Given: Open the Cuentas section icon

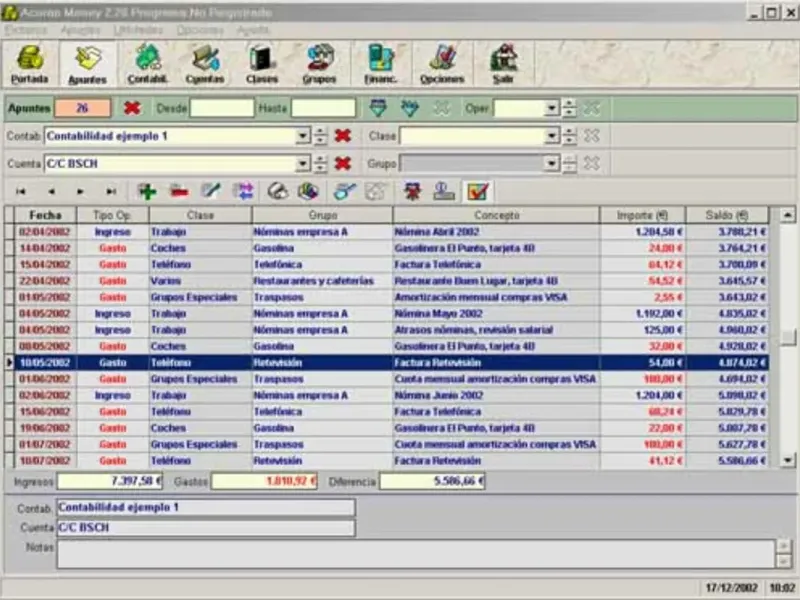Looking at the screenshot, I should tap(205, 64).
